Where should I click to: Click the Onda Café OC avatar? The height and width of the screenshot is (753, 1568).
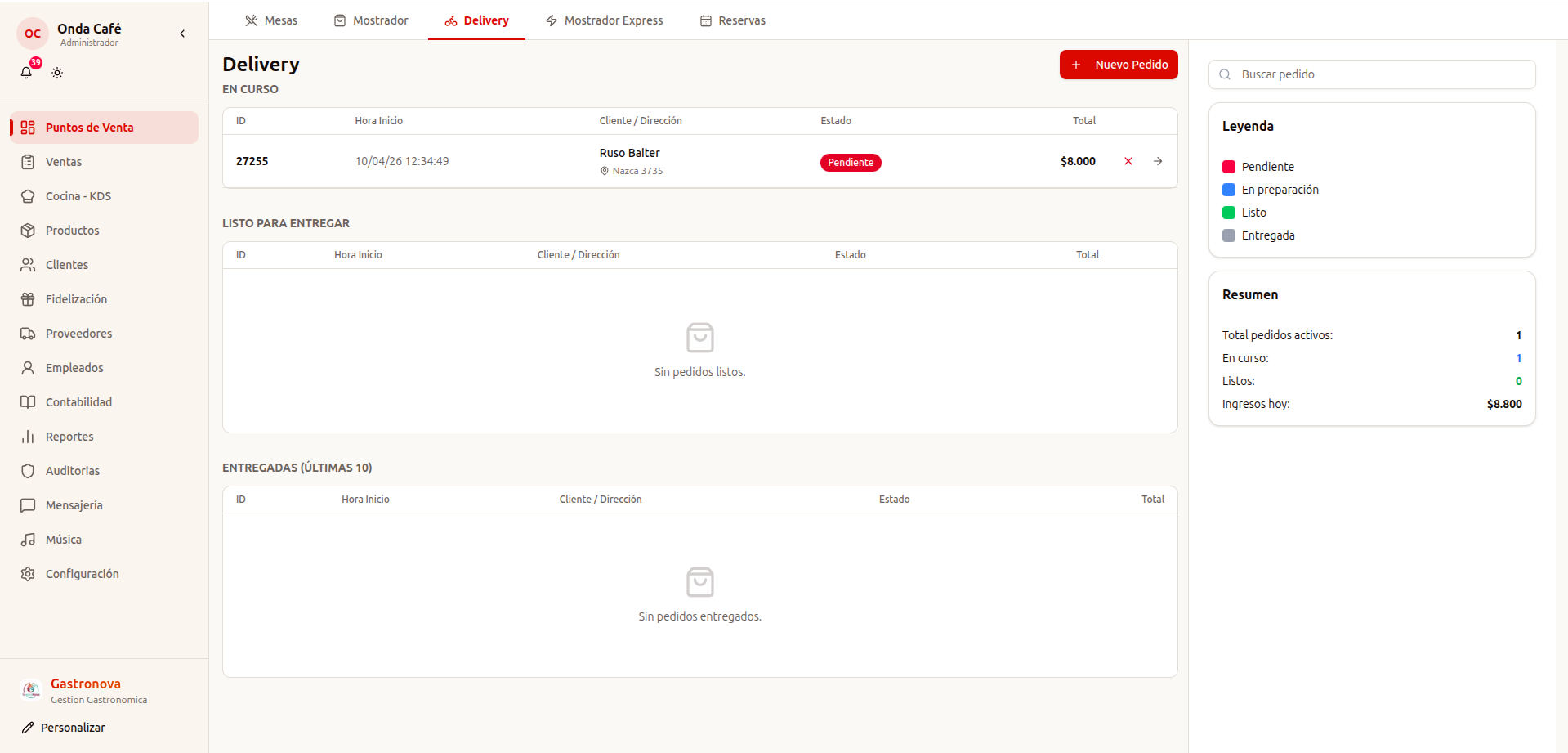(33, 34)
